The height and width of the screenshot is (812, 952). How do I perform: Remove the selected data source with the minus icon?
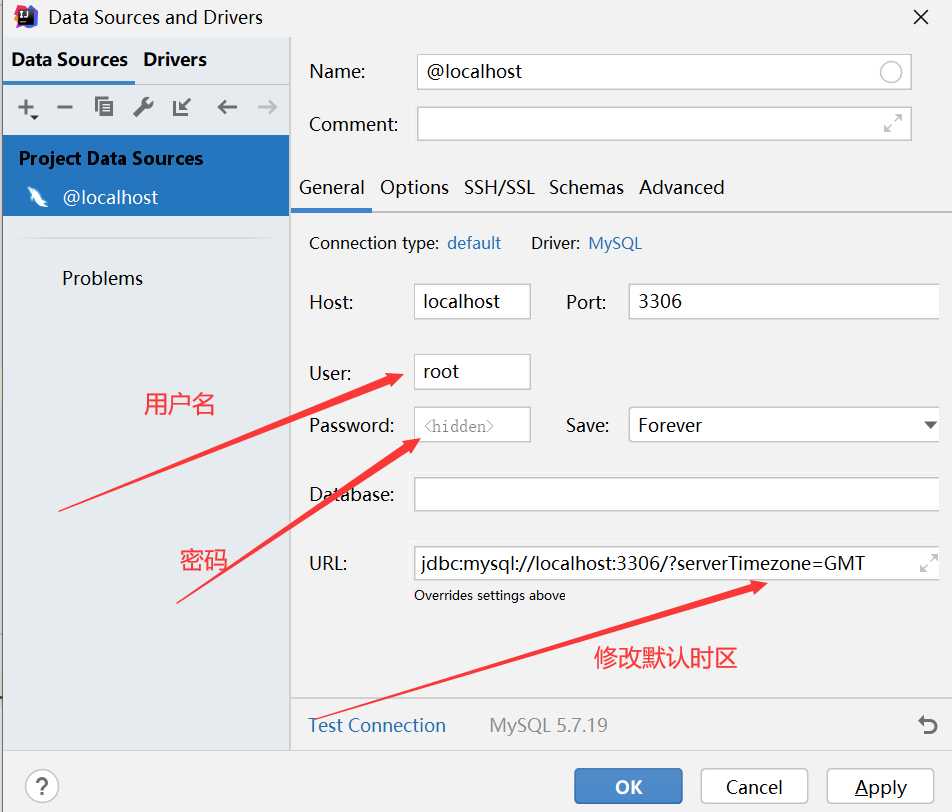(x=64, y=107)
